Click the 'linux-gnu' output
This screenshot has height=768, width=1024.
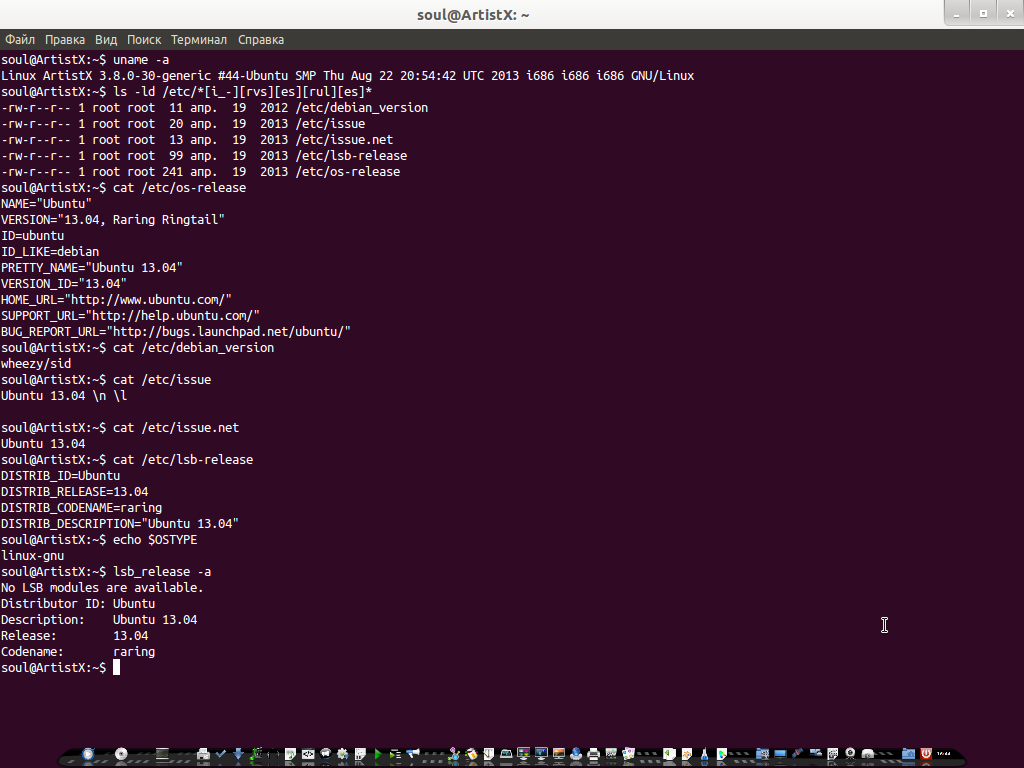tap(33, 556)
